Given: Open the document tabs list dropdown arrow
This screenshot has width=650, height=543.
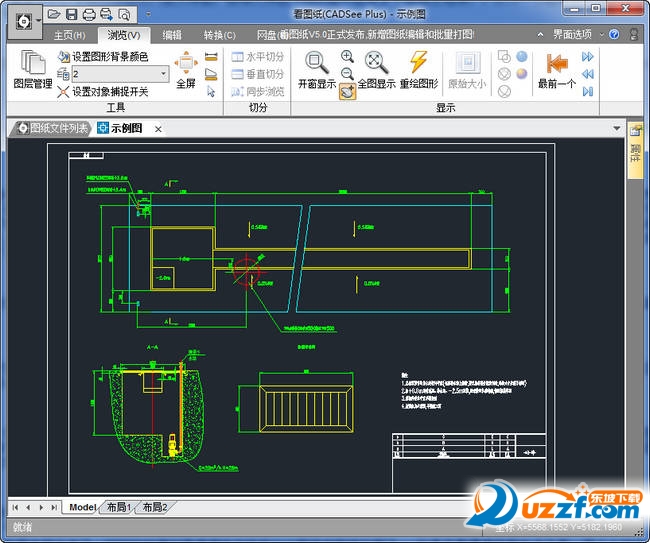Looking at the screenshot, I should click(x=616, y=128).
